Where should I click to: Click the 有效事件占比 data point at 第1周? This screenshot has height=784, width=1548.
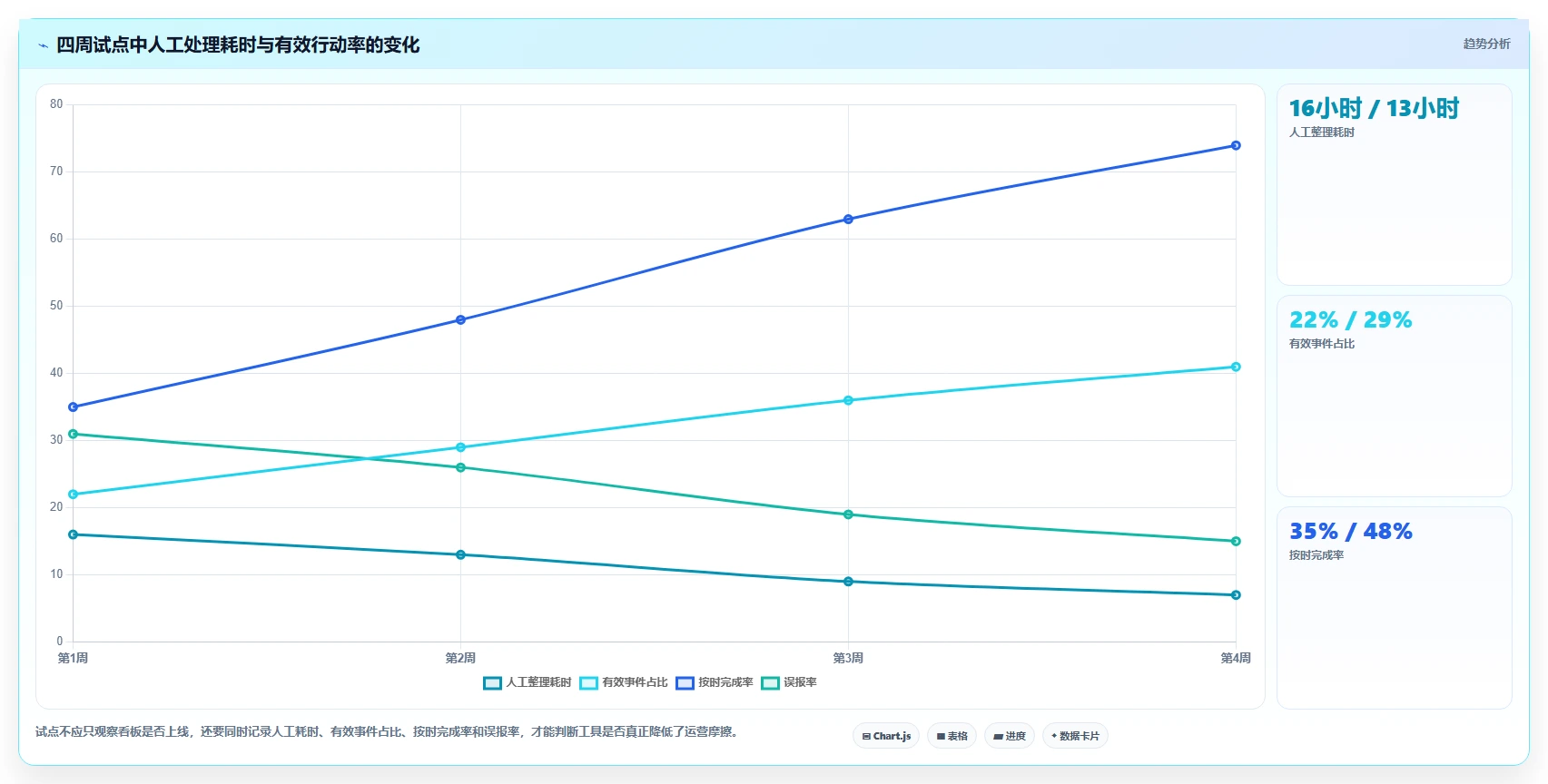pyautogui.click(x=74, y=495)
